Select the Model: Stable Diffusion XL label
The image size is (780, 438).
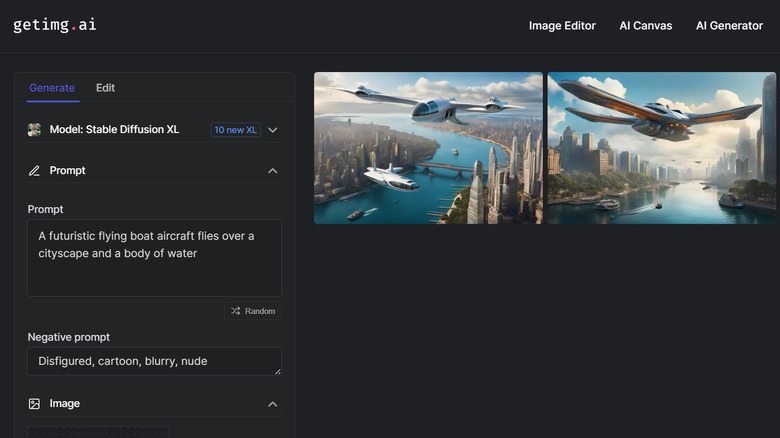[x=114, y=130]
